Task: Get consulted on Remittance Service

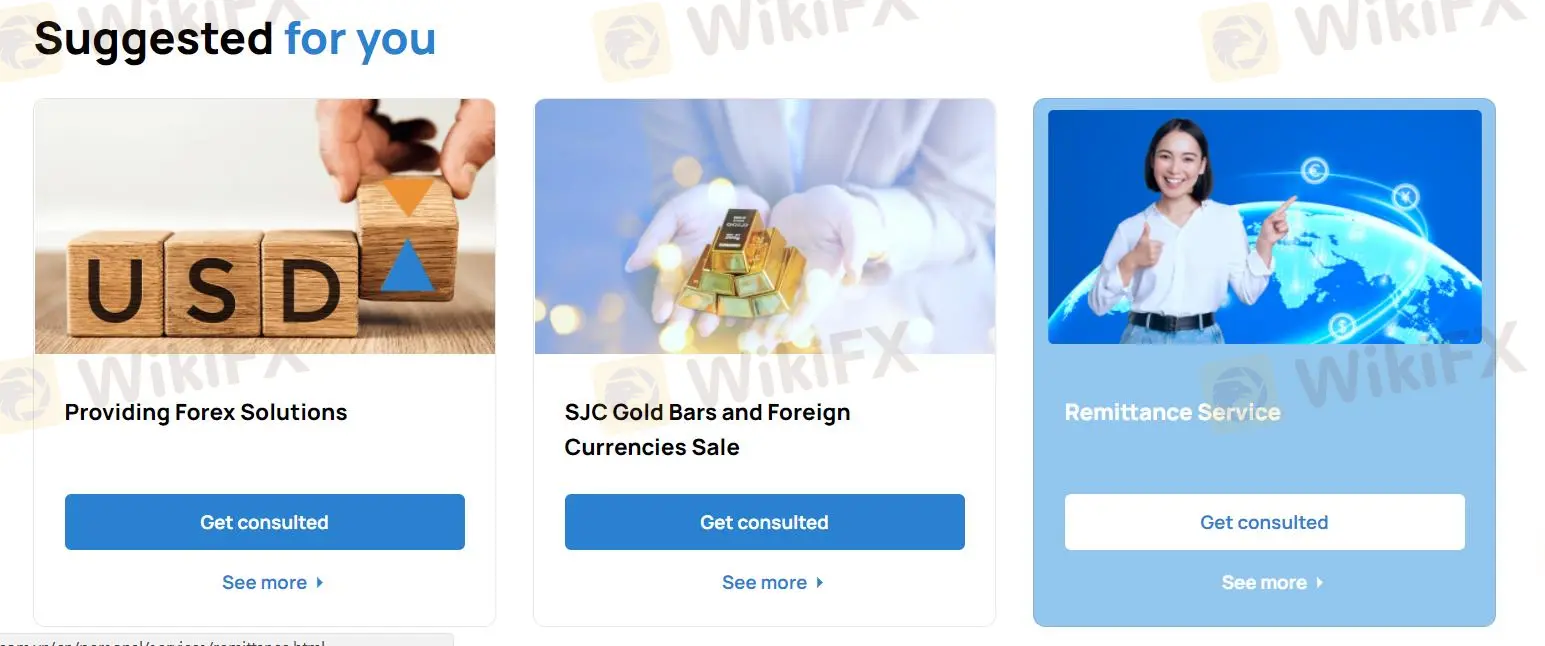Action: [x=1265, y=522]
